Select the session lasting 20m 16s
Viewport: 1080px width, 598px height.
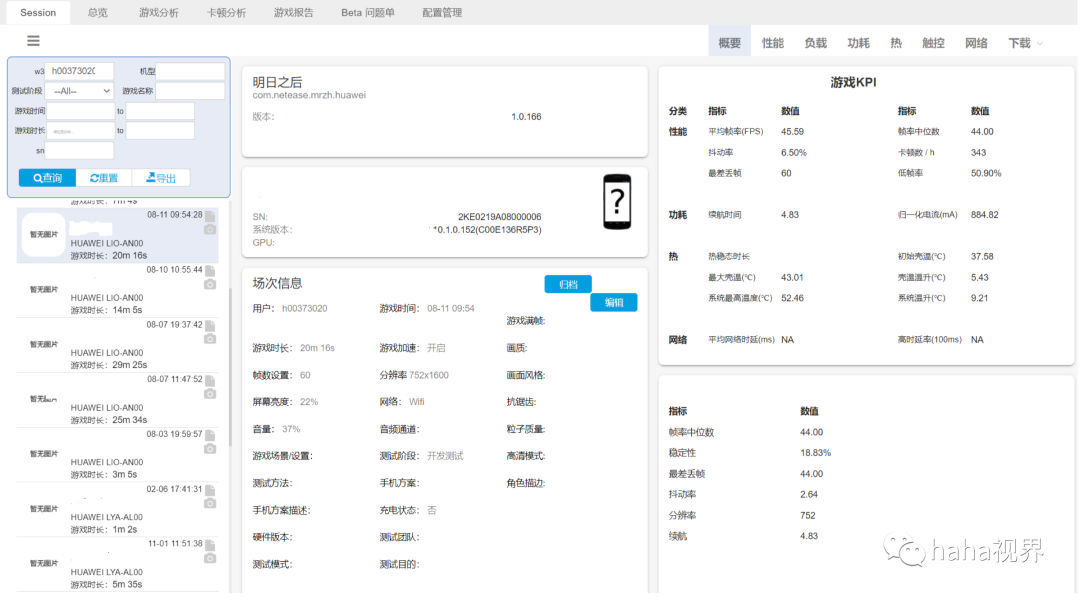coord(118,236)
